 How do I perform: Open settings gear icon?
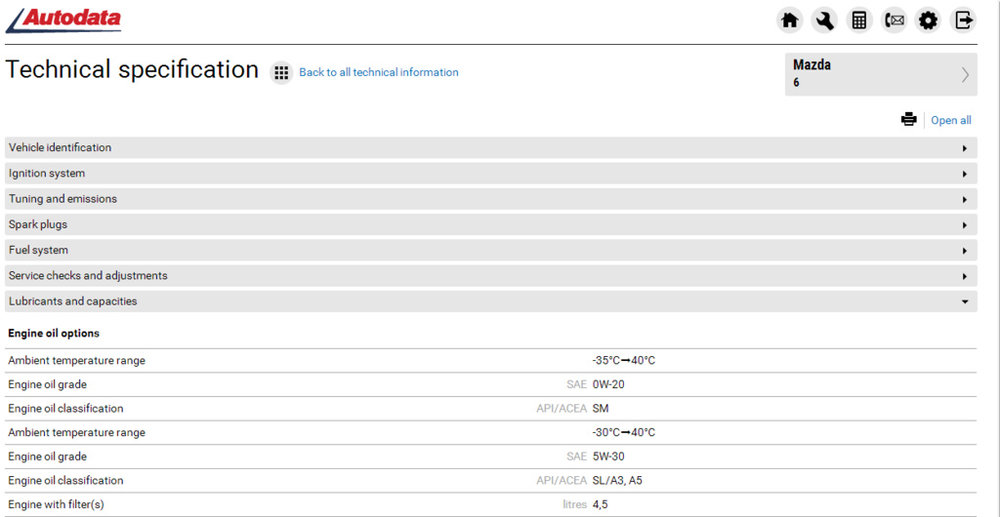coord(928,20)
